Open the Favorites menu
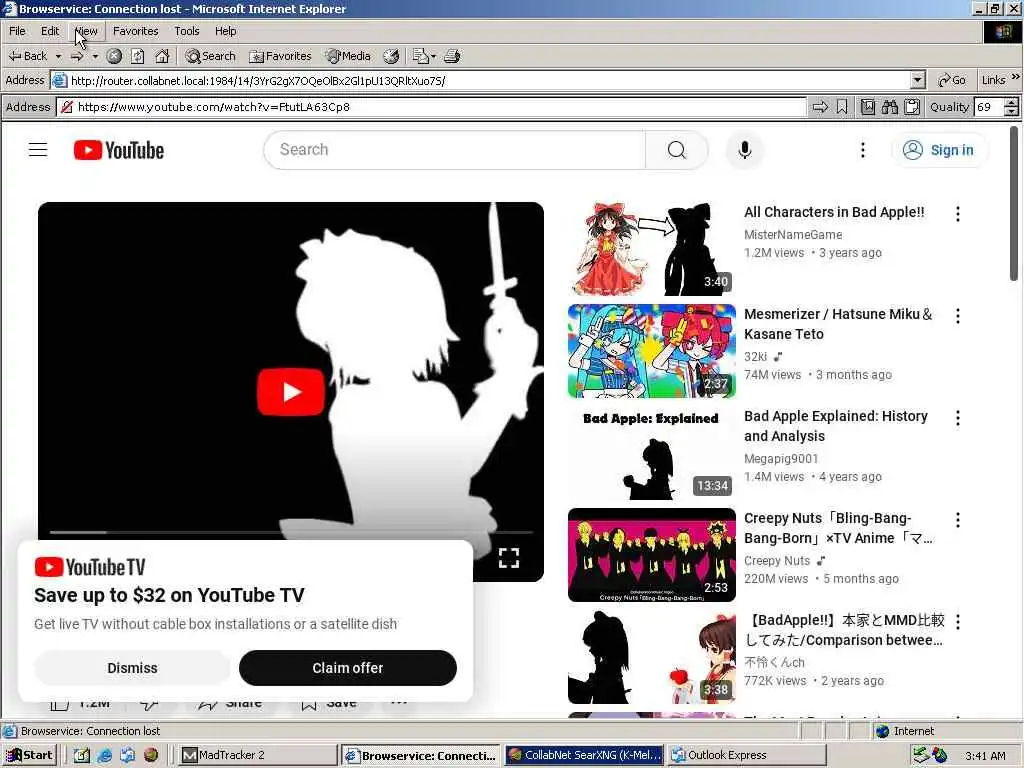This screenshot has width=1024, height=768. [x=135, y=31]
